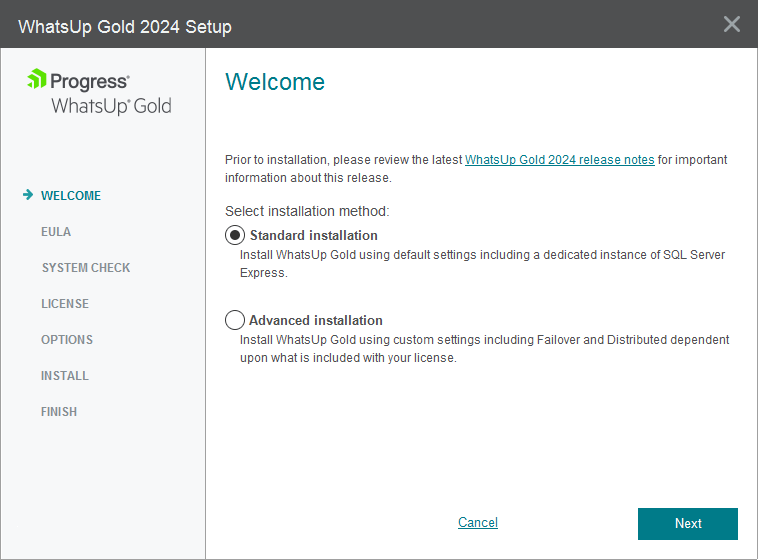Close the setup window with X
Image resolution: width=758 pixels, height=560 pixels.
pyautogui.click(x=732, y=24)
